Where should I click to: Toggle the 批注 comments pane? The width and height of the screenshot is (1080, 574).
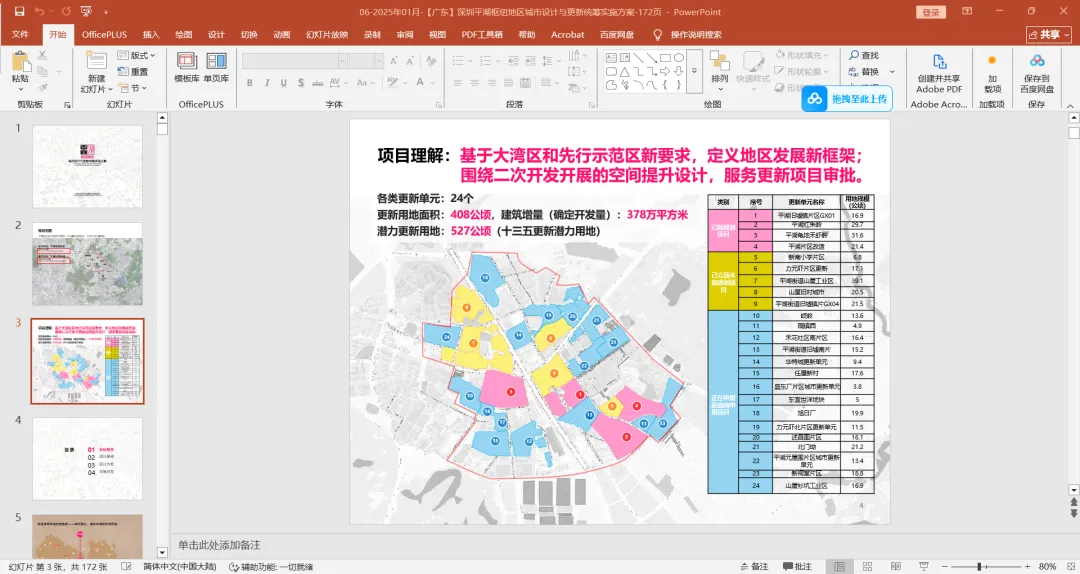(796, 566)
